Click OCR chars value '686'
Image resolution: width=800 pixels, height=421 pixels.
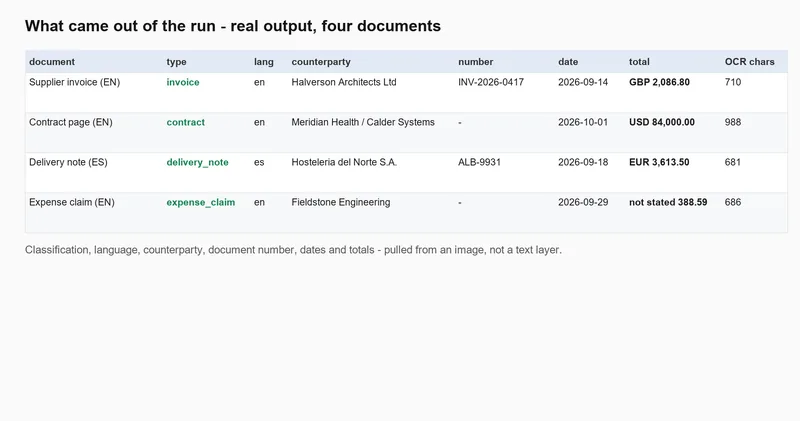[x=733, y=202]
